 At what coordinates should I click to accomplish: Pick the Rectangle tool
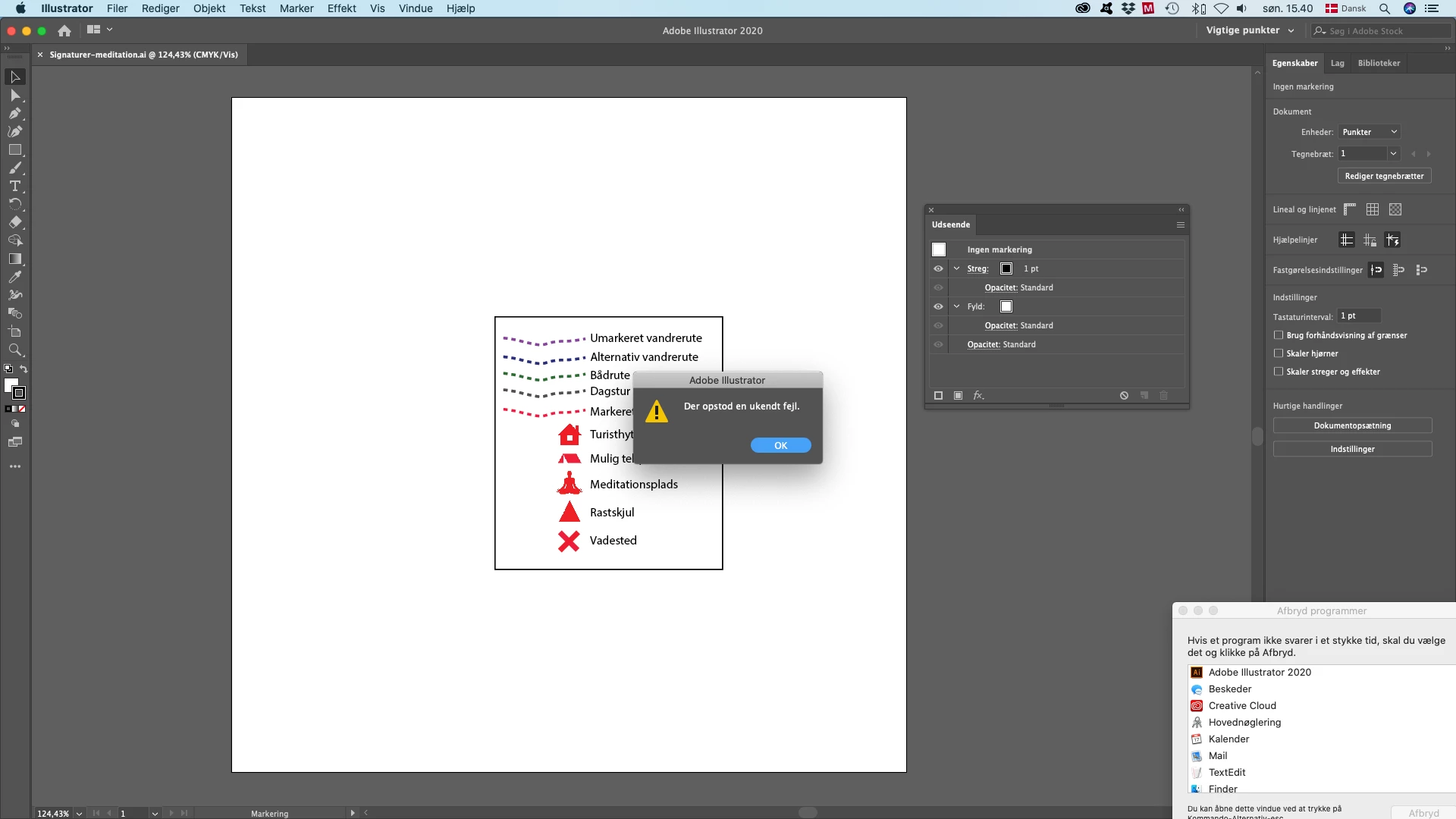pyautogui.click(x=15, y=150)
